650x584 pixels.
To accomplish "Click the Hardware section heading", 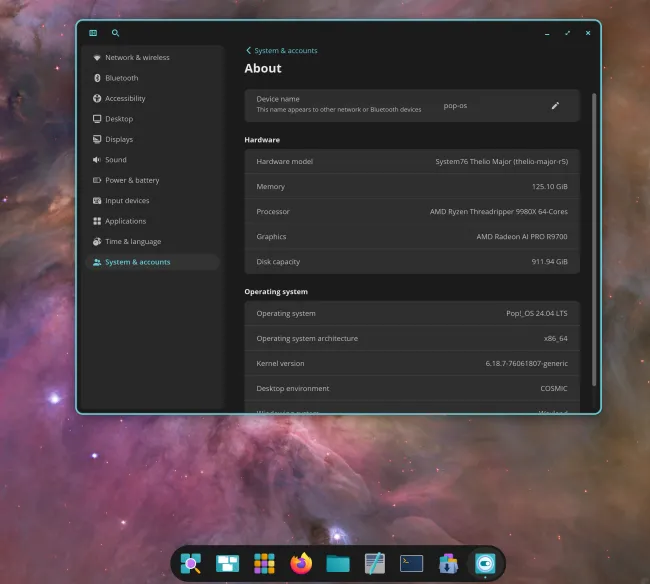I will [x=262, y=140].
